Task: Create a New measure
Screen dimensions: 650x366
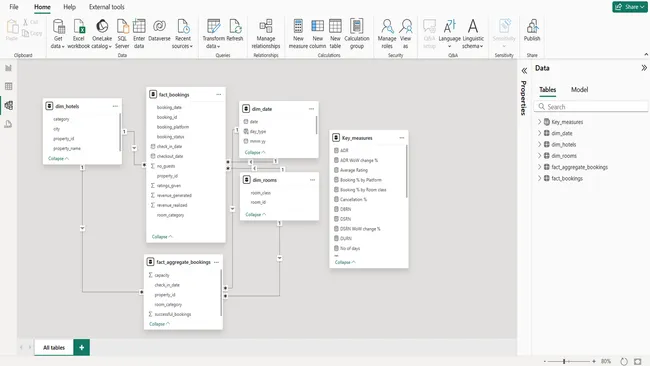Action: [x=298, y=34]
